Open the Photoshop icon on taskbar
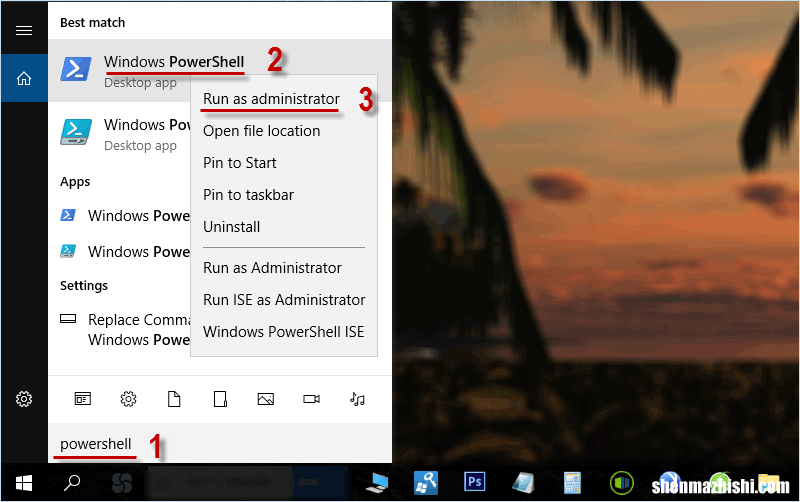This screenshot has width=800, height=502. coord(474,481)
